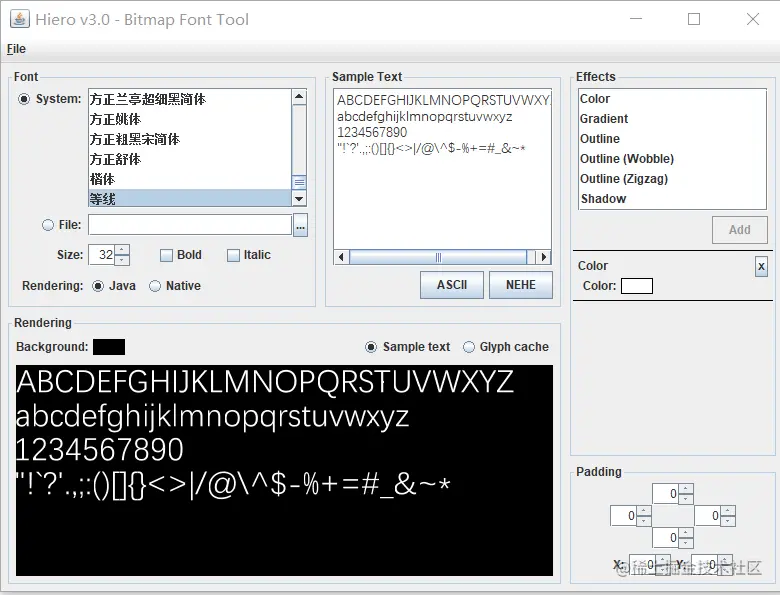Click inside the font file path field
This screenshot has height=595, width=780.
click(190, 225)
